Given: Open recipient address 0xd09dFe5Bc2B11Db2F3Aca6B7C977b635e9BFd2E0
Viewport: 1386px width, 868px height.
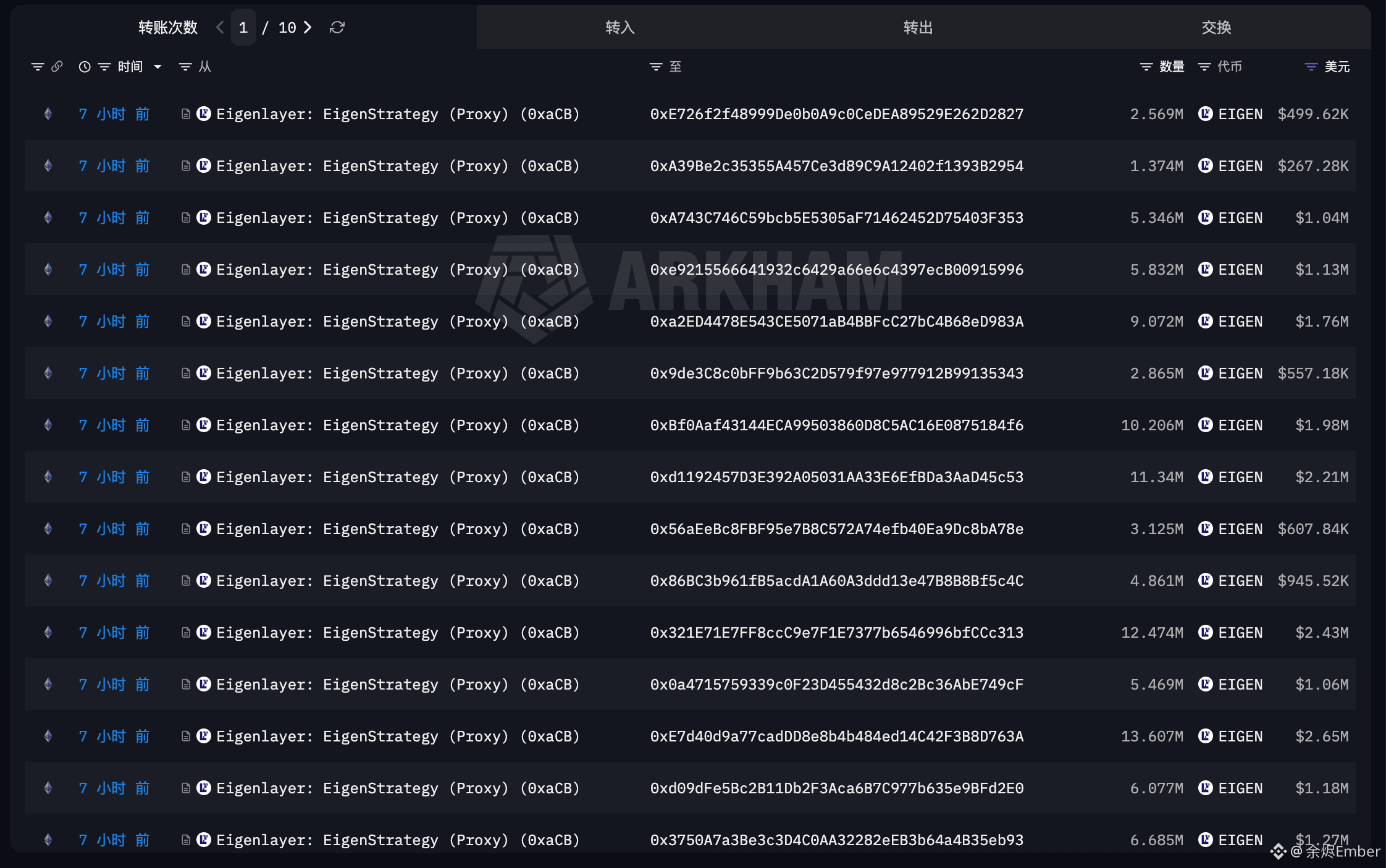Looking at the screenshot, I should click(837, 788).
